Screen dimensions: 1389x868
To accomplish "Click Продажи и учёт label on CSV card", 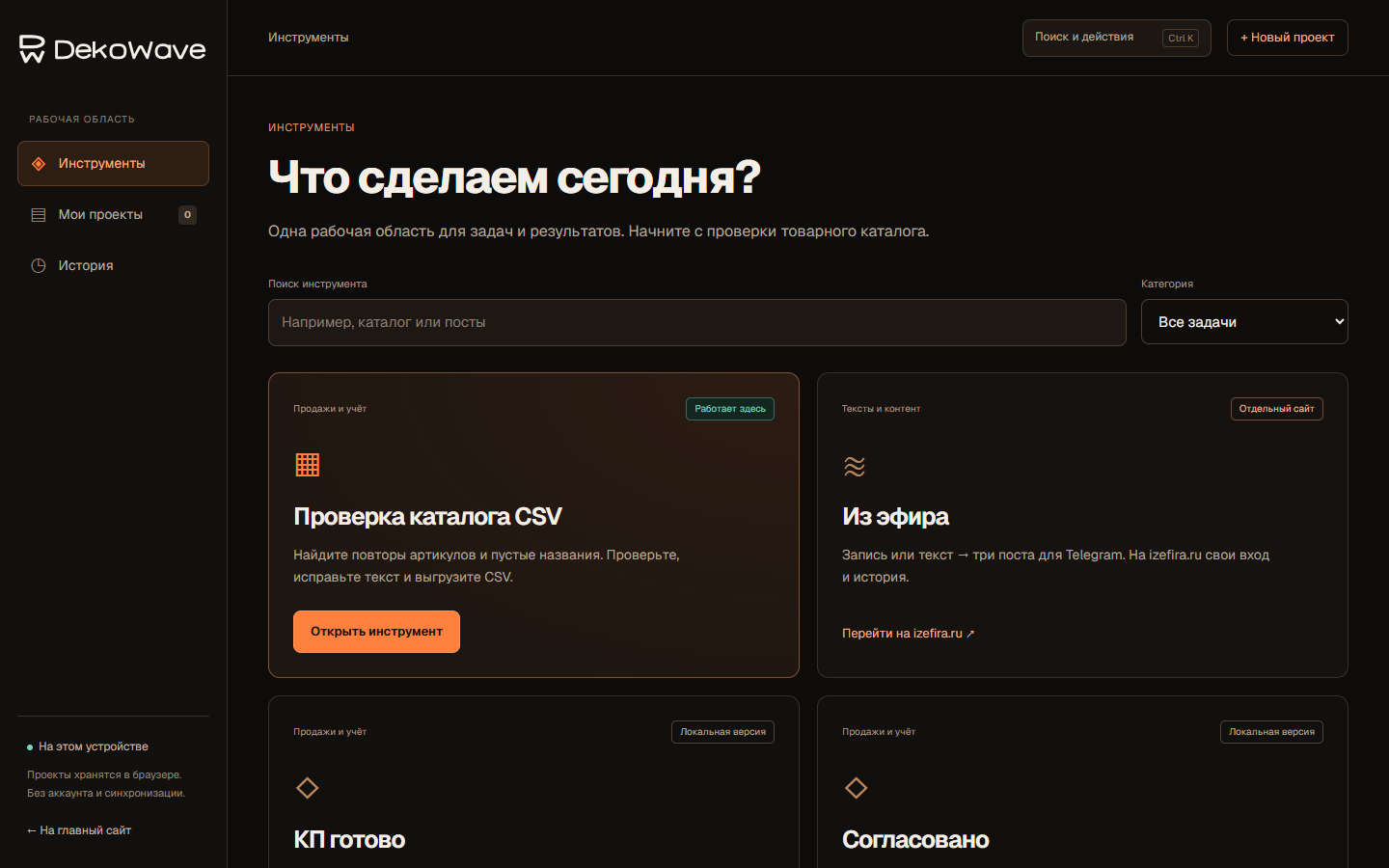I will (330, 409).
